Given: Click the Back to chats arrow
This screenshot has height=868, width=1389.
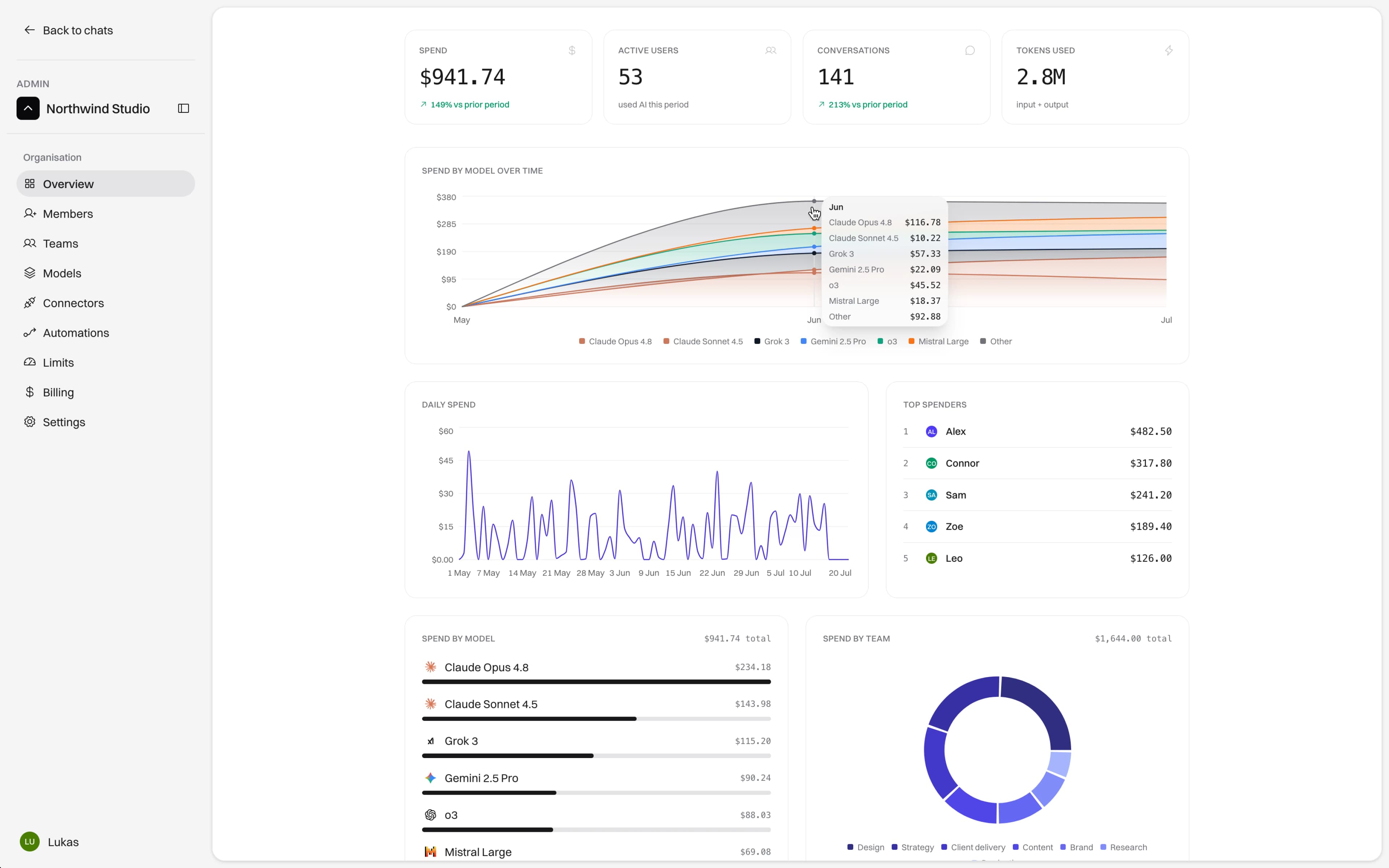Looking at the screenshot, I should (29, 30).
